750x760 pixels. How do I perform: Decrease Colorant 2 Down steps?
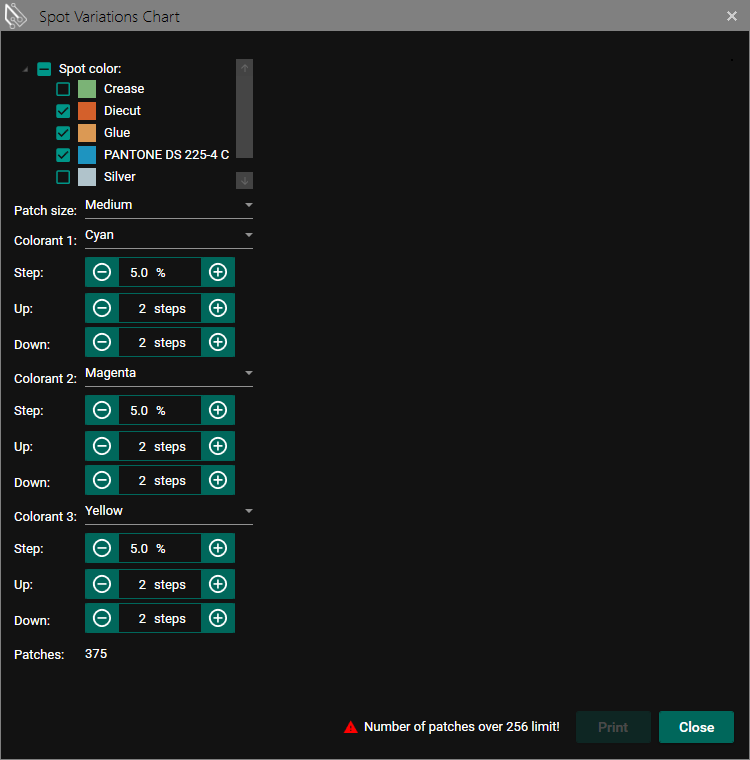pos(102,480)
